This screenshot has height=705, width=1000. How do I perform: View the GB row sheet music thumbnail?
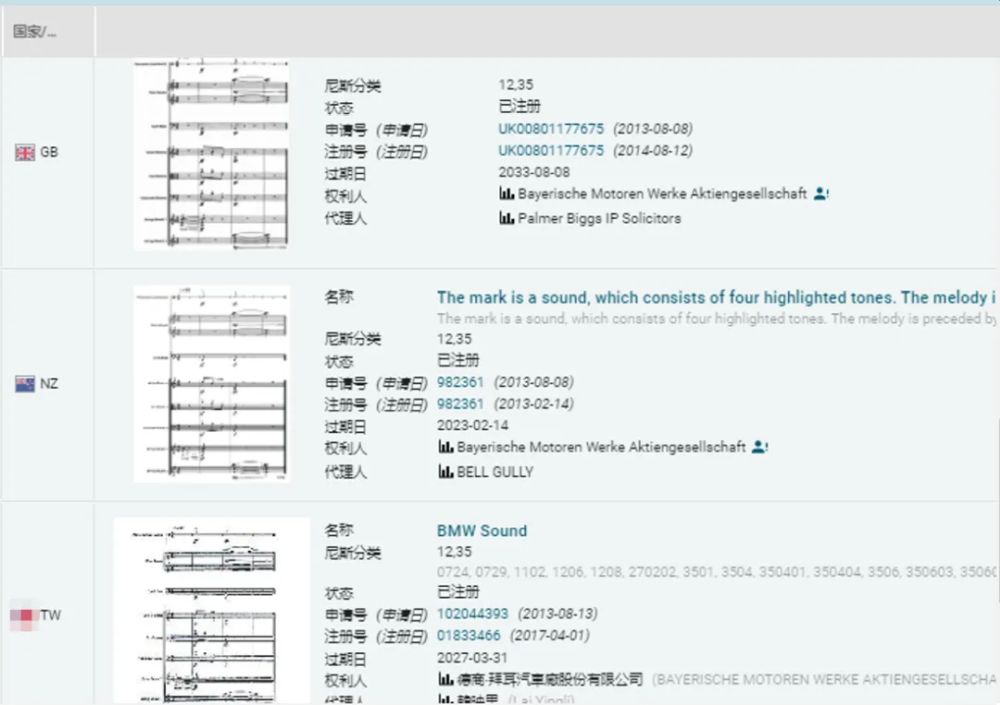click(212, 155)
